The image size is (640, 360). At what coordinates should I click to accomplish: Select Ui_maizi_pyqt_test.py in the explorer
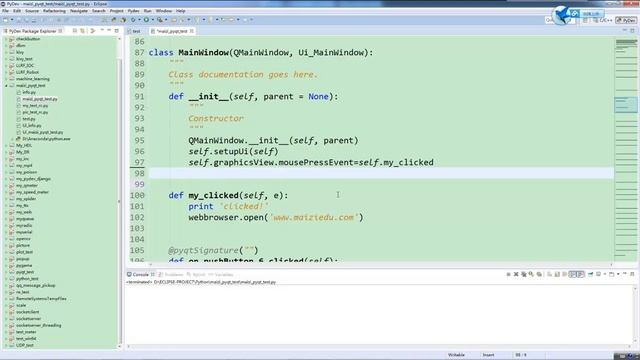pos(42,132)
